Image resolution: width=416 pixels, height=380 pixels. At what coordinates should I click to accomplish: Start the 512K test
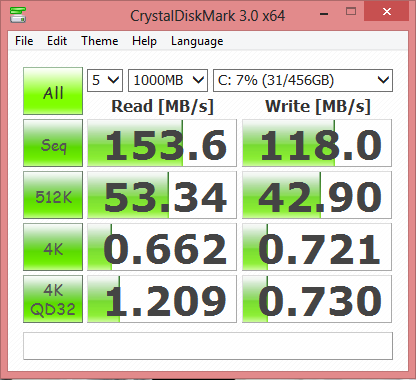click(x=53, y=195)
